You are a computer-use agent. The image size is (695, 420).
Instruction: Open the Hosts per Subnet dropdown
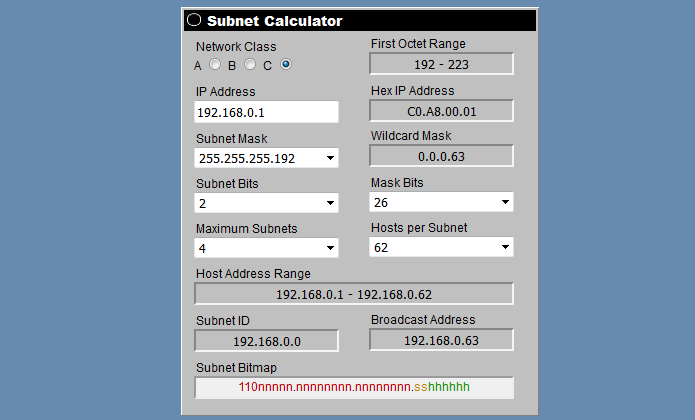pyautogui.click(x=441, y=247)
